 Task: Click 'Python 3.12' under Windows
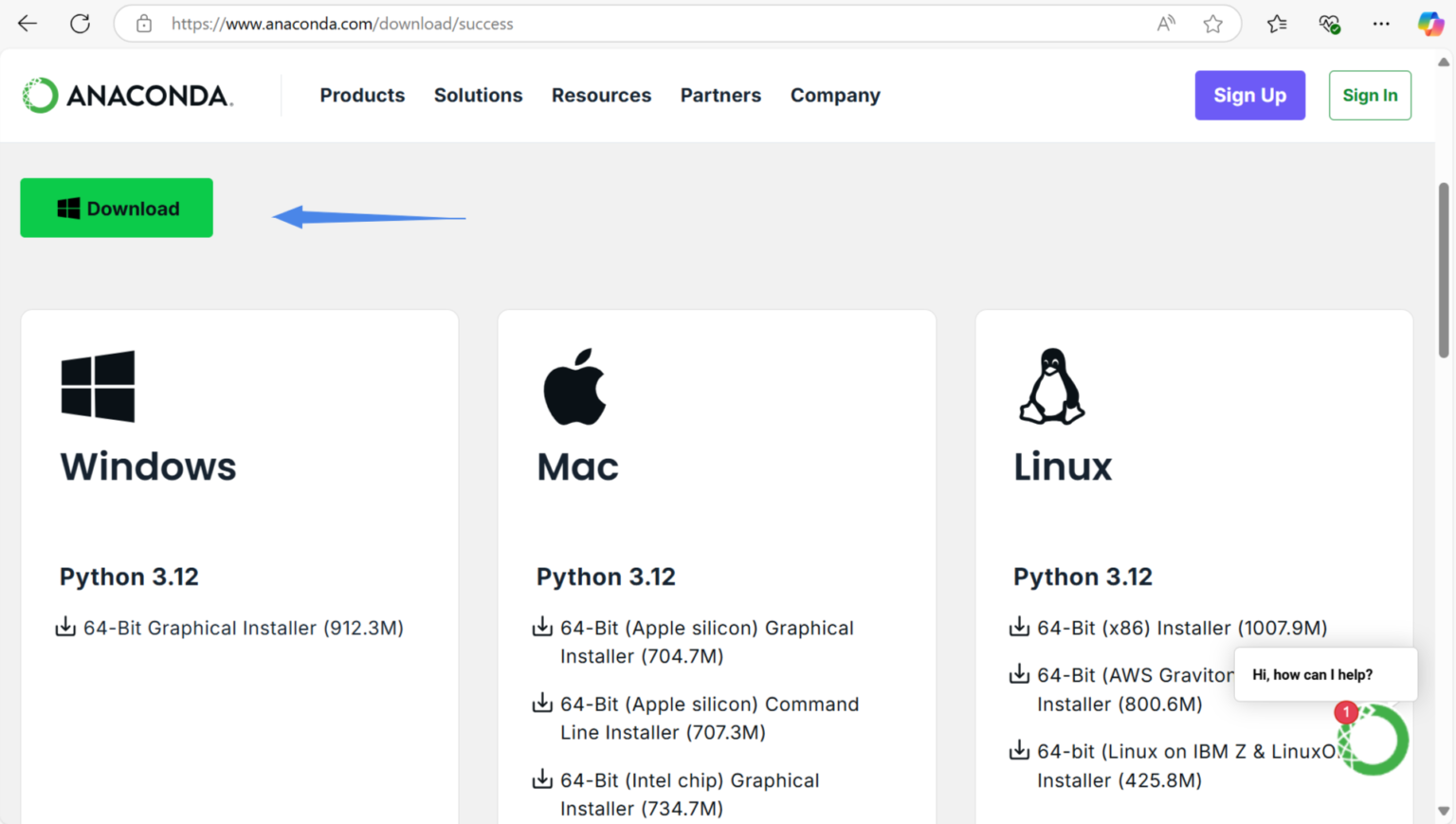pos(129,577)
